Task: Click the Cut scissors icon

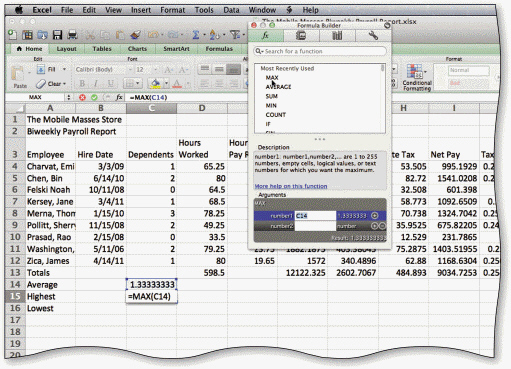Action: (x=90, y=35)
